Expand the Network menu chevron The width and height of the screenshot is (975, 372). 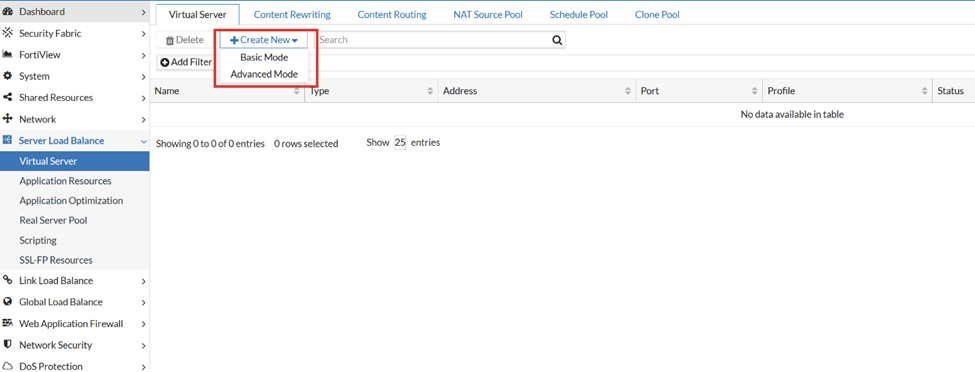[x=143, y=119]
